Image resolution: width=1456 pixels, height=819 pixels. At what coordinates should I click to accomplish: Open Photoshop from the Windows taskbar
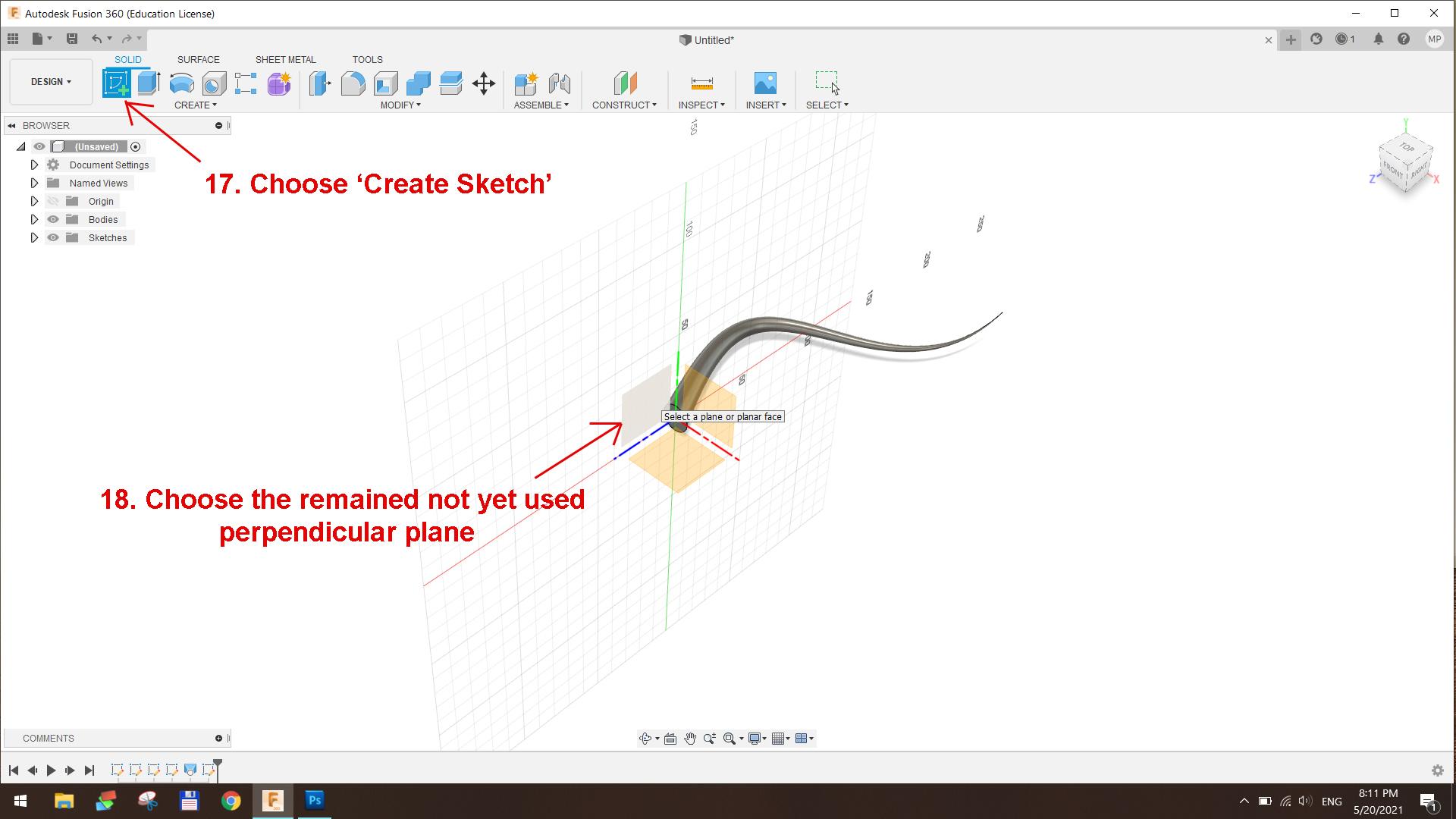point(315,800)
